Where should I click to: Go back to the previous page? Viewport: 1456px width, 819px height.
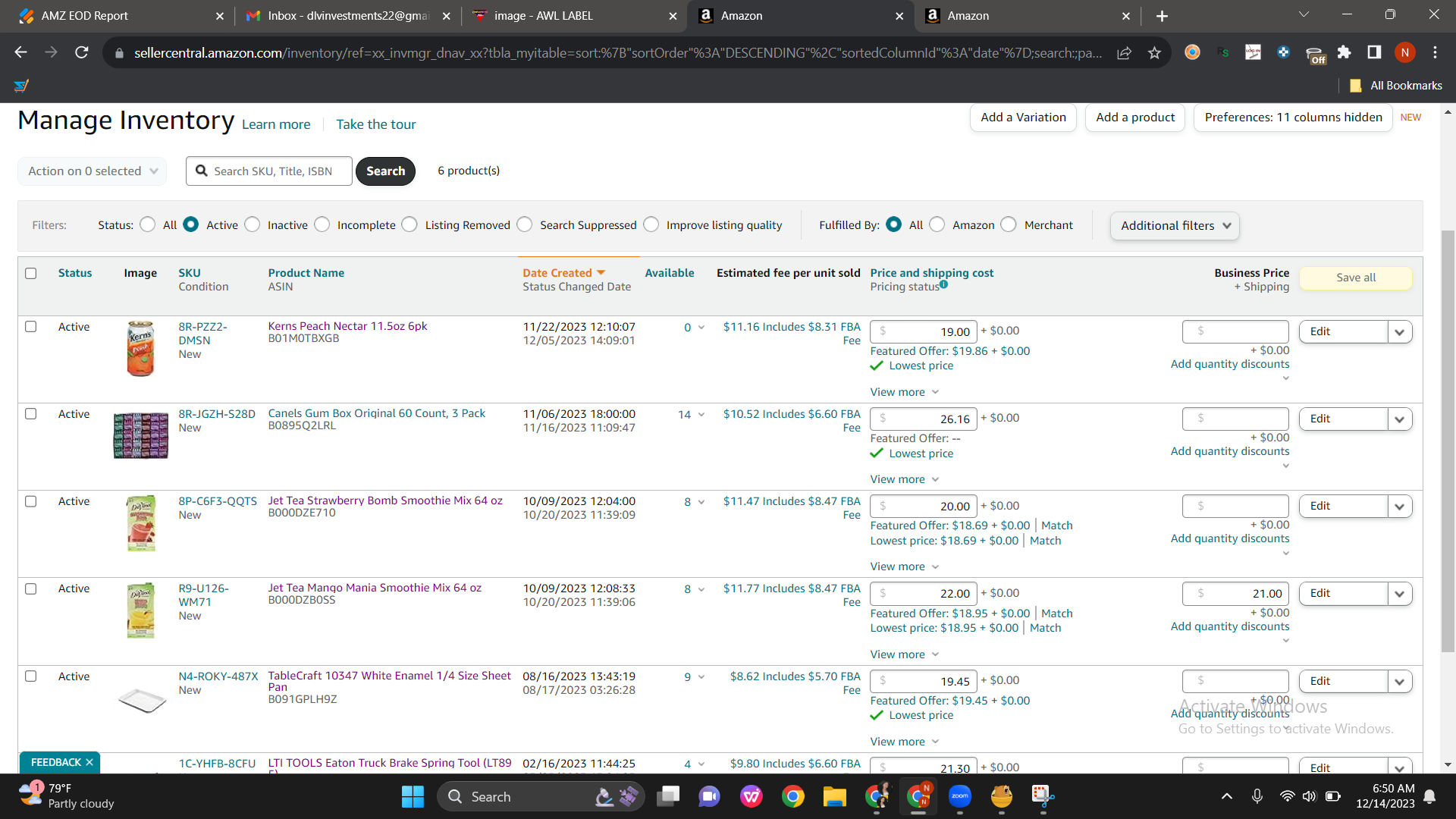coord(20,52)
